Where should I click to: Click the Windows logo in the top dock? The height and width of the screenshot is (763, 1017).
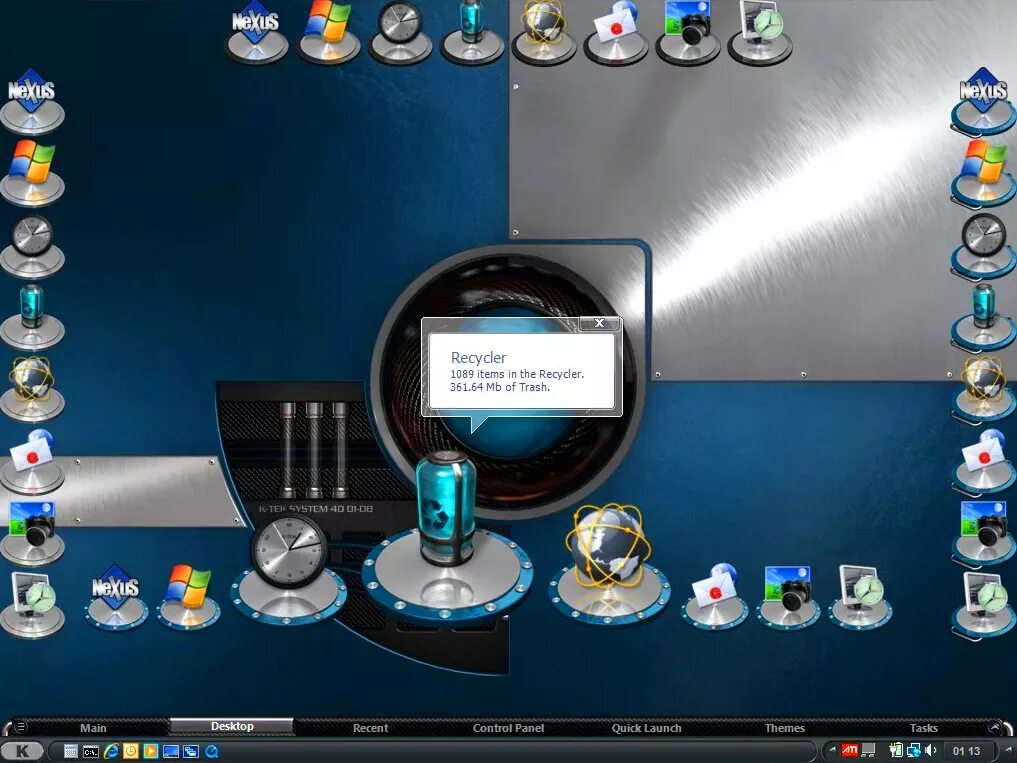(328, 30)
